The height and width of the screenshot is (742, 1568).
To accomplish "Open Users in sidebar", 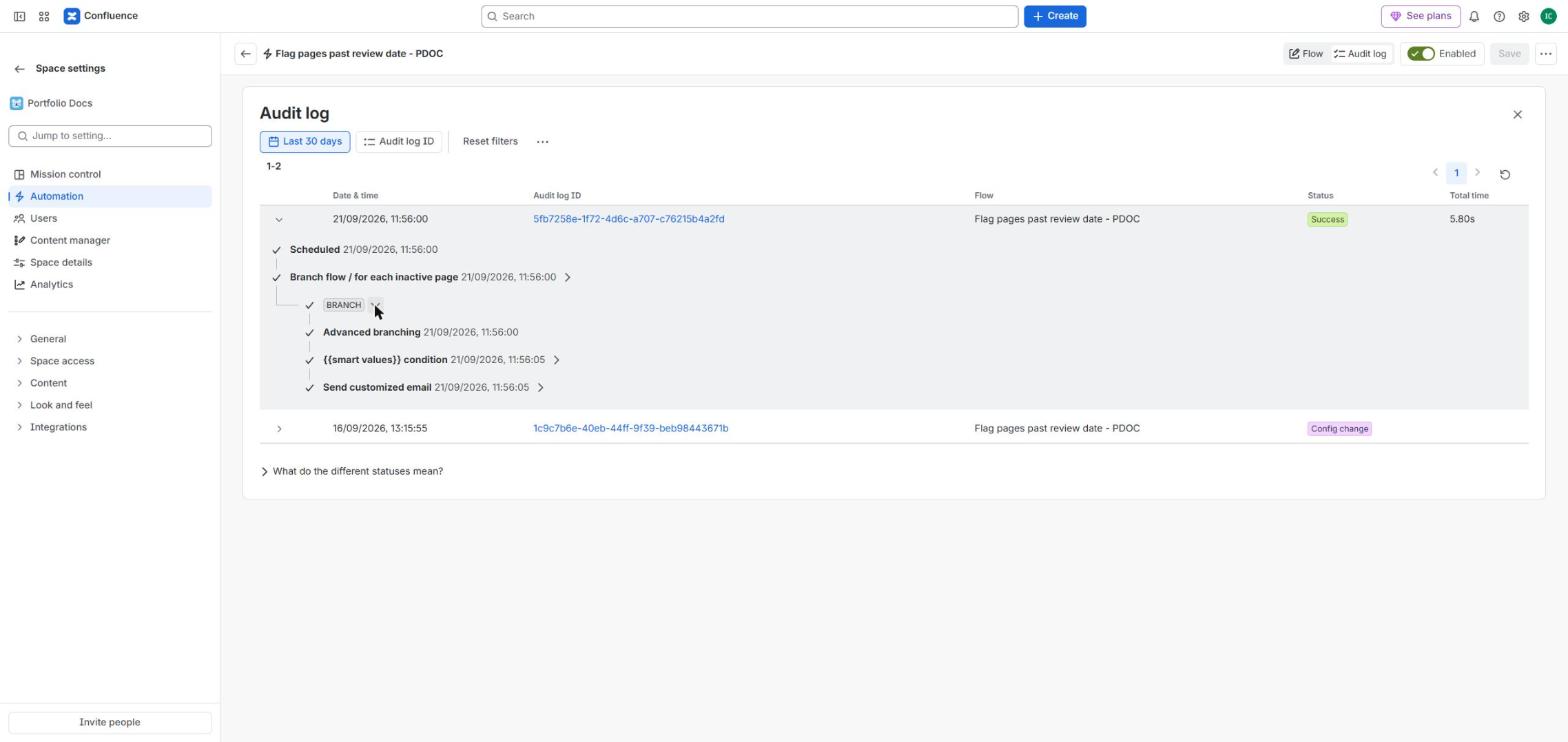I will click(x=110, y=218).
